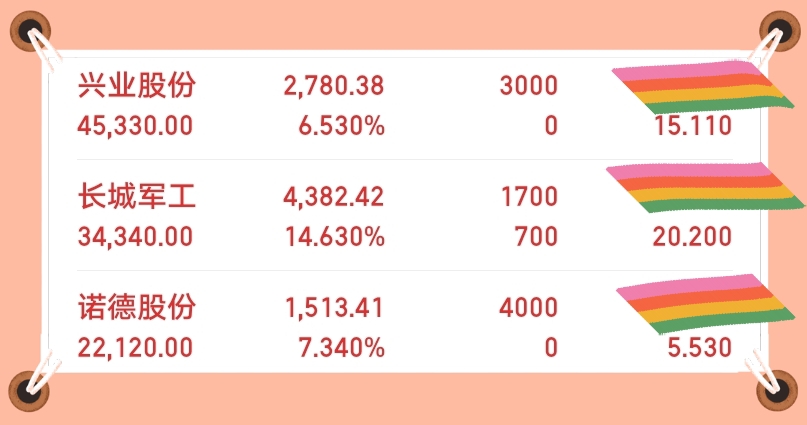Click the 3000 share quantity
Image resolution: width=807 pixels, height=425 pixels.
[529, 85]
